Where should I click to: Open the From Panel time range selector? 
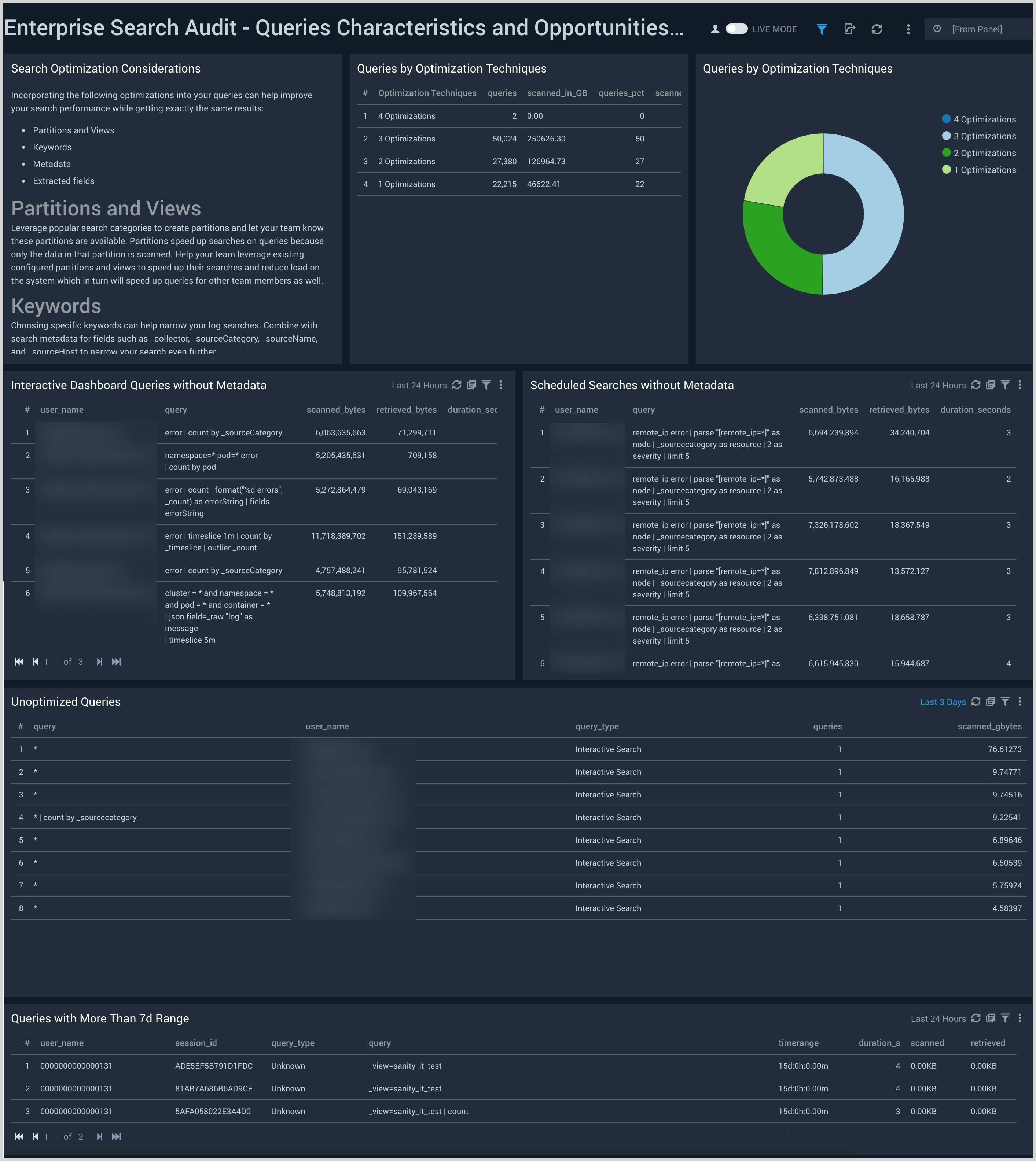[x=976, y=29]
